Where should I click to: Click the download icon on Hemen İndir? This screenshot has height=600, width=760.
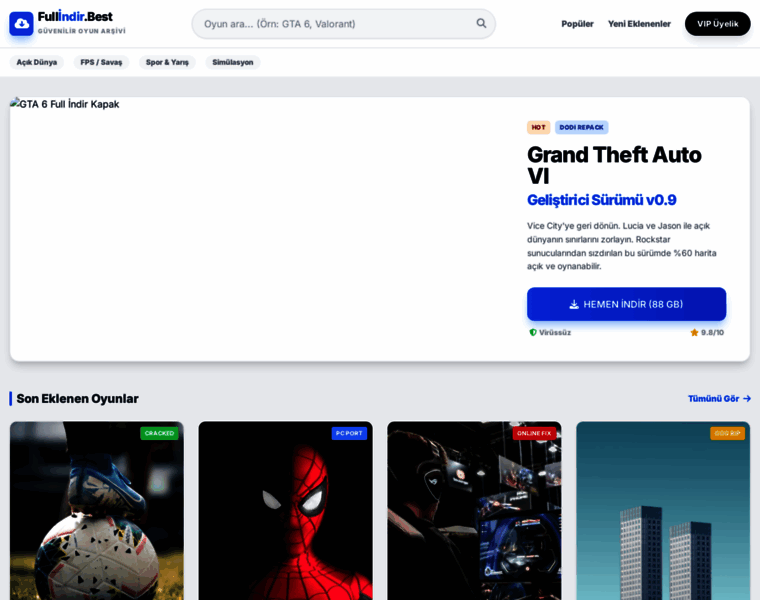point(574,304)
